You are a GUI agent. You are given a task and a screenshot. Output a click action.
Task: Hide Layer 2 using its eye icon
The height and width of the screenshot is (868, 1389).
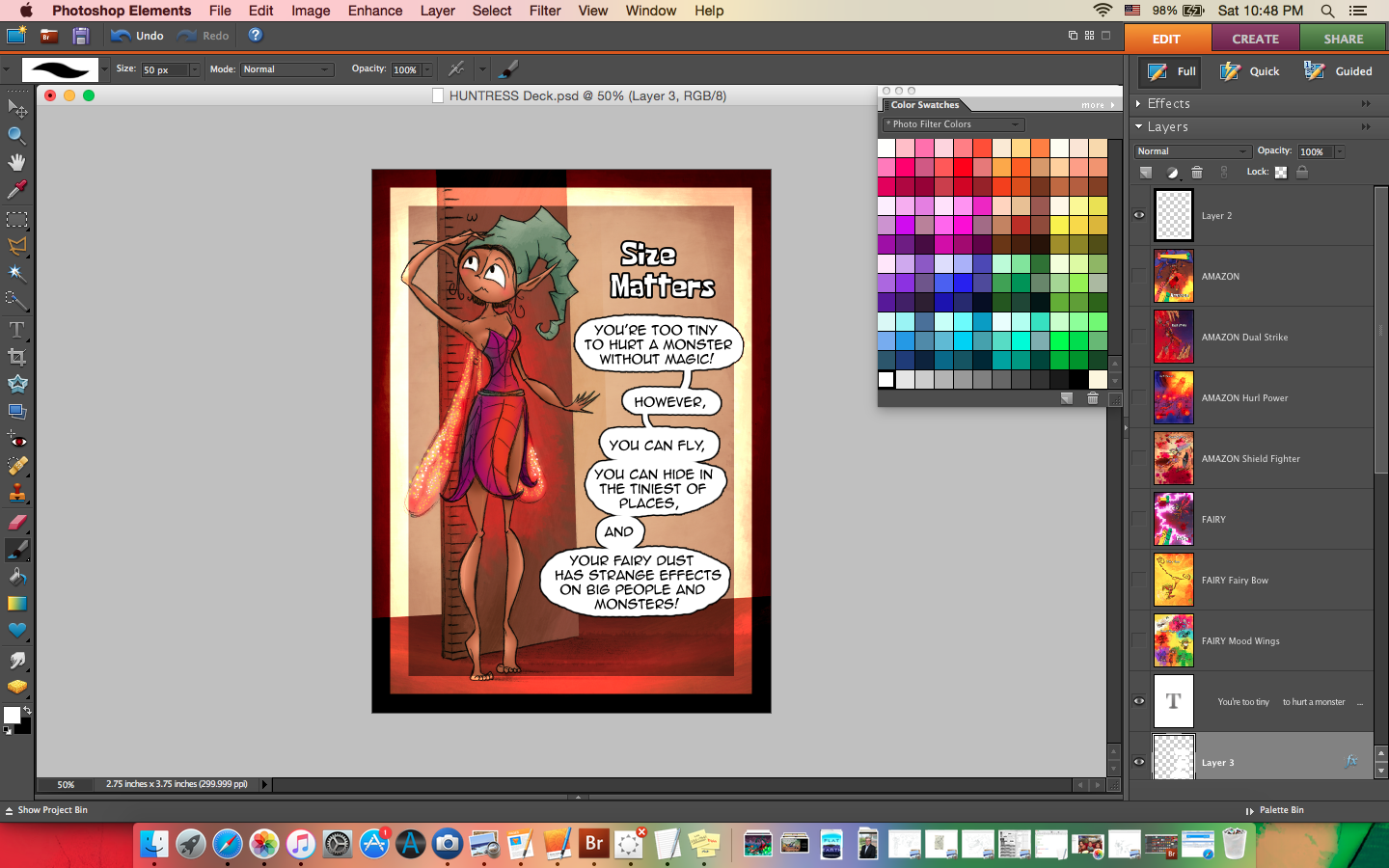[1139, 215]
